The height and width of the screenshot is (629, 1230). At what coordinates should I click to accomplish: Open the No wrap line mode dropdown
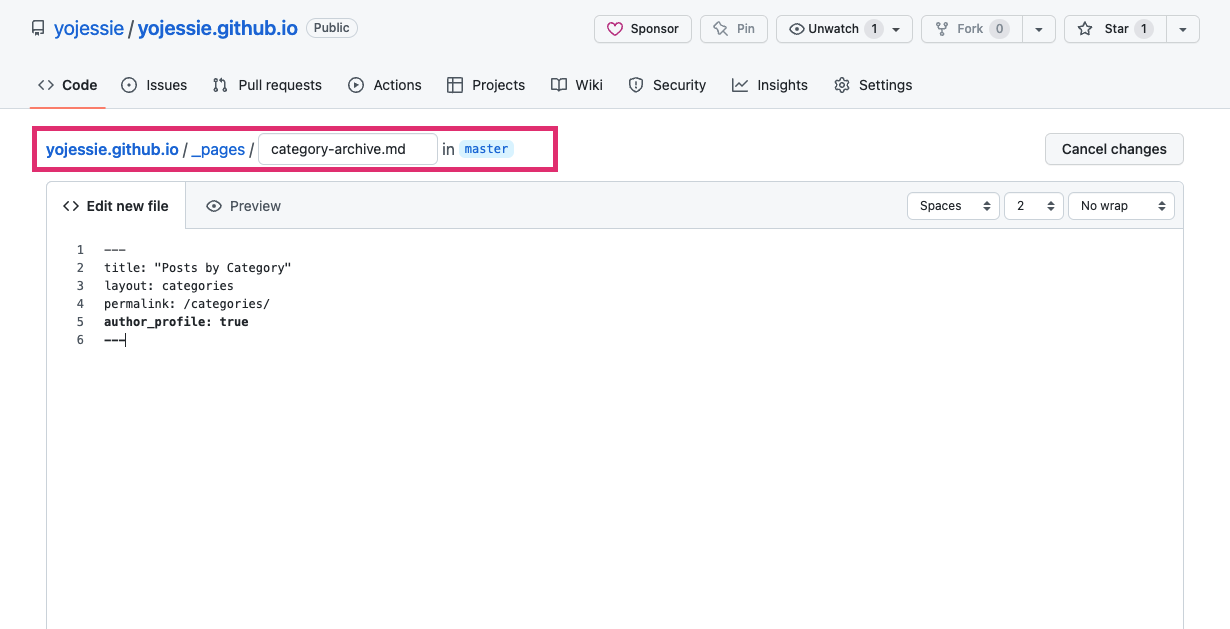click(x=1121, y=206)
